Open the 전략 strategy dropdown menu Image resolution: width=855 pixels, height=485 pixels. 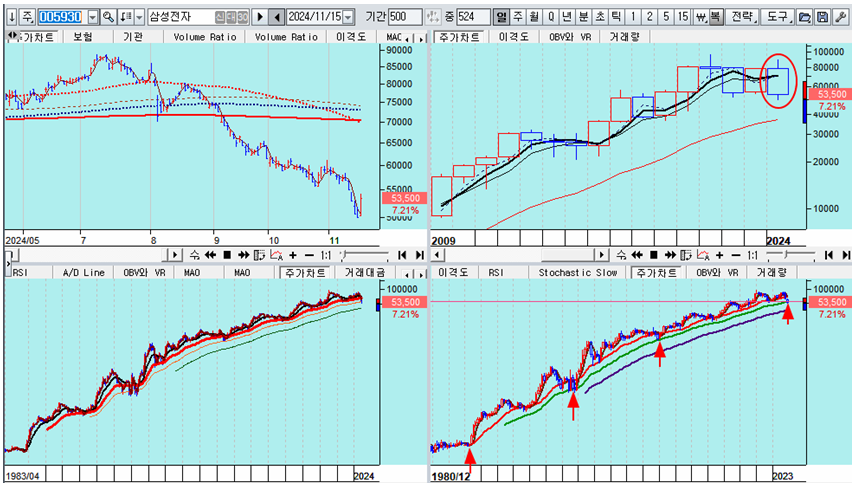click(744, 17)
